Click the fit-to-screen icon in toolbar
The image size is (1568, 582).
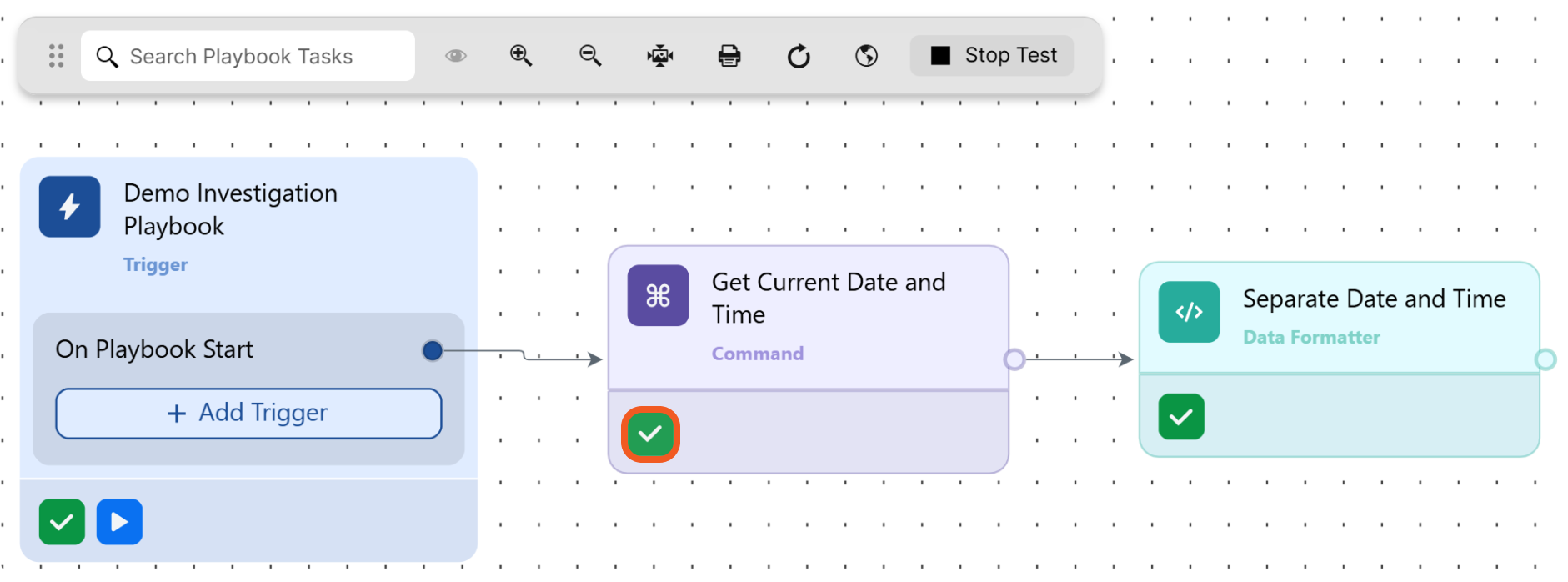[x=660, y=56]
